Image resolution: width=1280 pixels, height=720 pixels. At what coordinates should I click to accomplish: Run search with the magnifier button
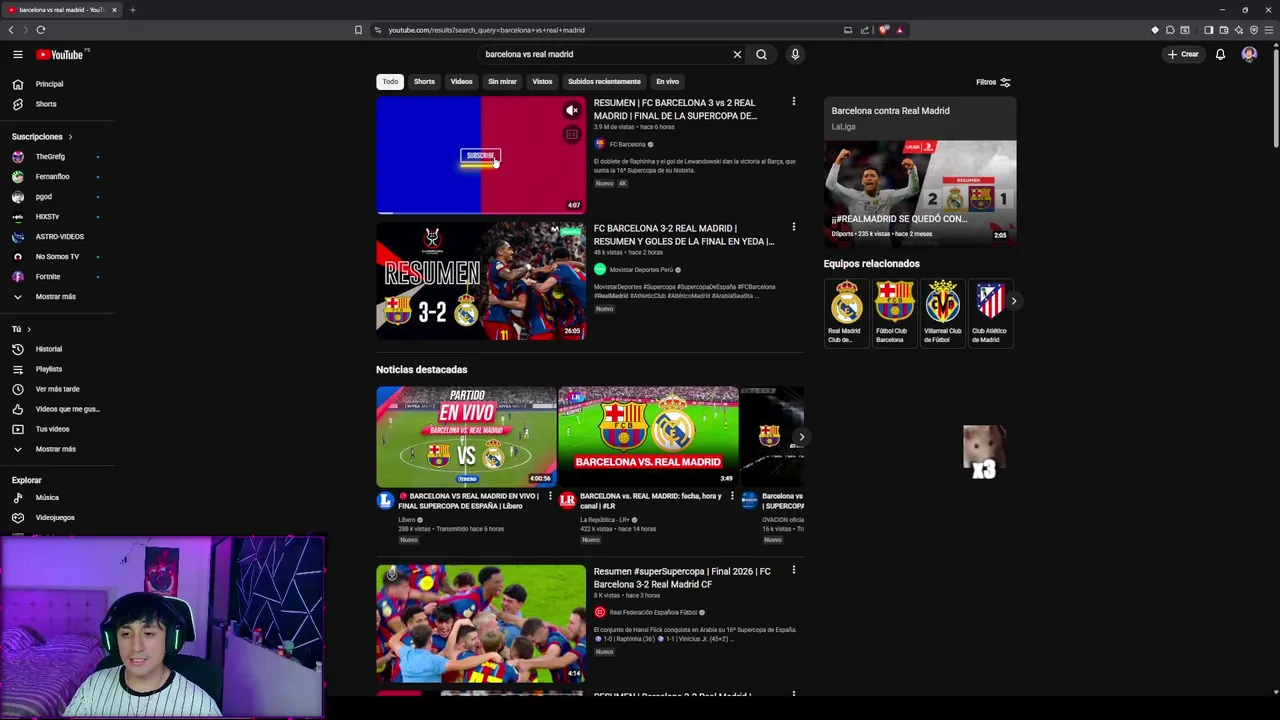pos(761,54)
